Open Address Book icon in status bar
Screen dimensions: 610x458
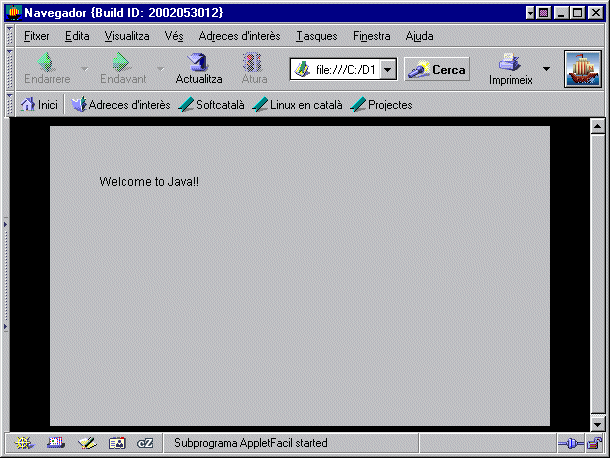117,443
